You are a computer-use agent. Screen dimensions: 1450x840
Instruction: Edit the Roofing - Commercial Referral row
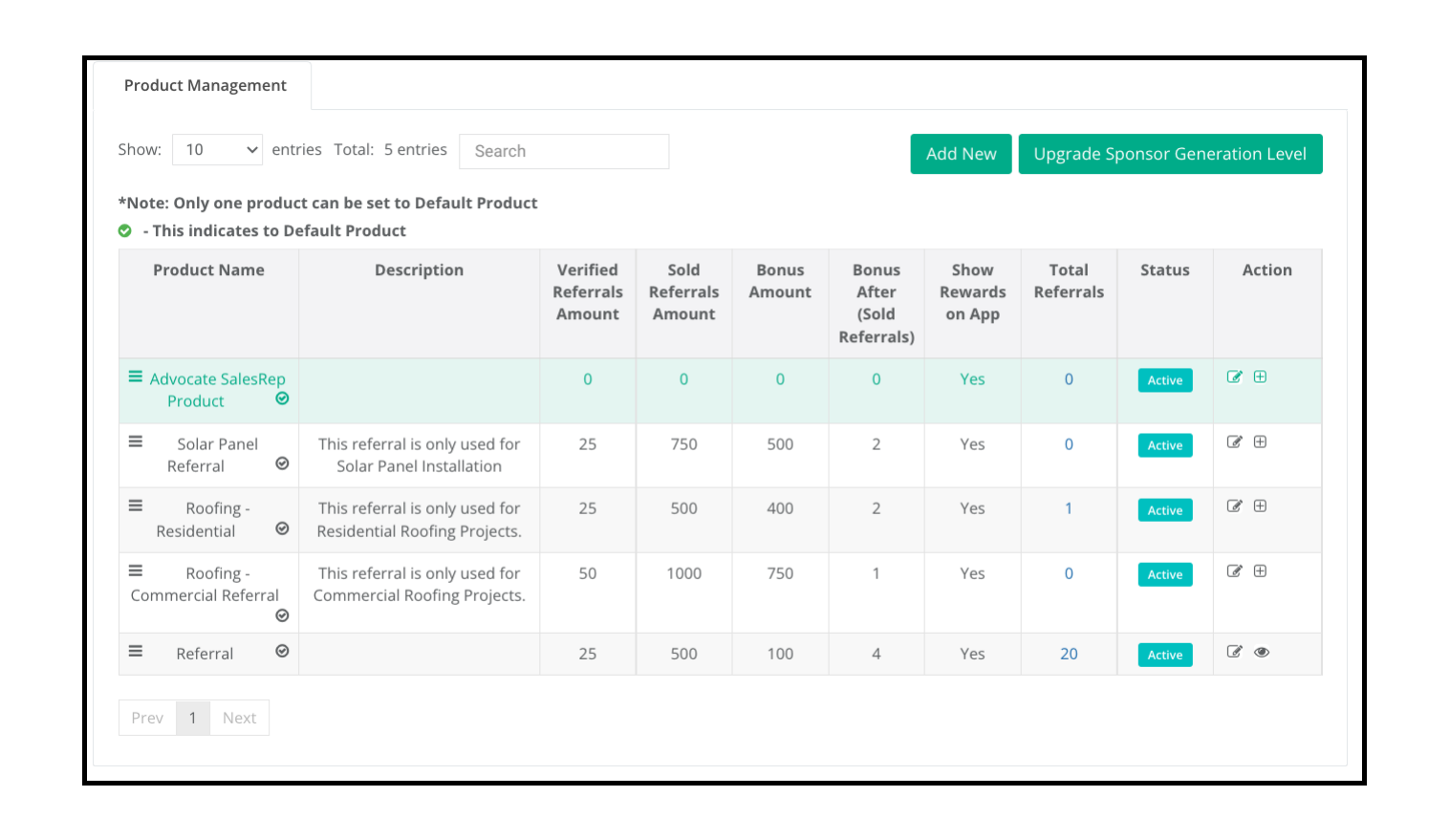coord(1234,571)
